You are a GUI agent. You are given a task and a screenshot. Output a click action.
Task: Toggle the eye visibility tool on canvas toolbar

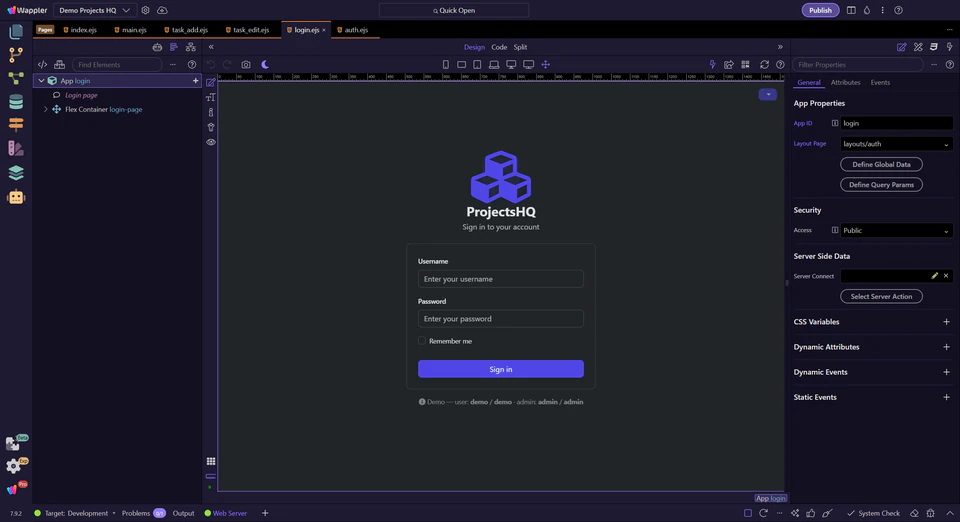[211, 142]
